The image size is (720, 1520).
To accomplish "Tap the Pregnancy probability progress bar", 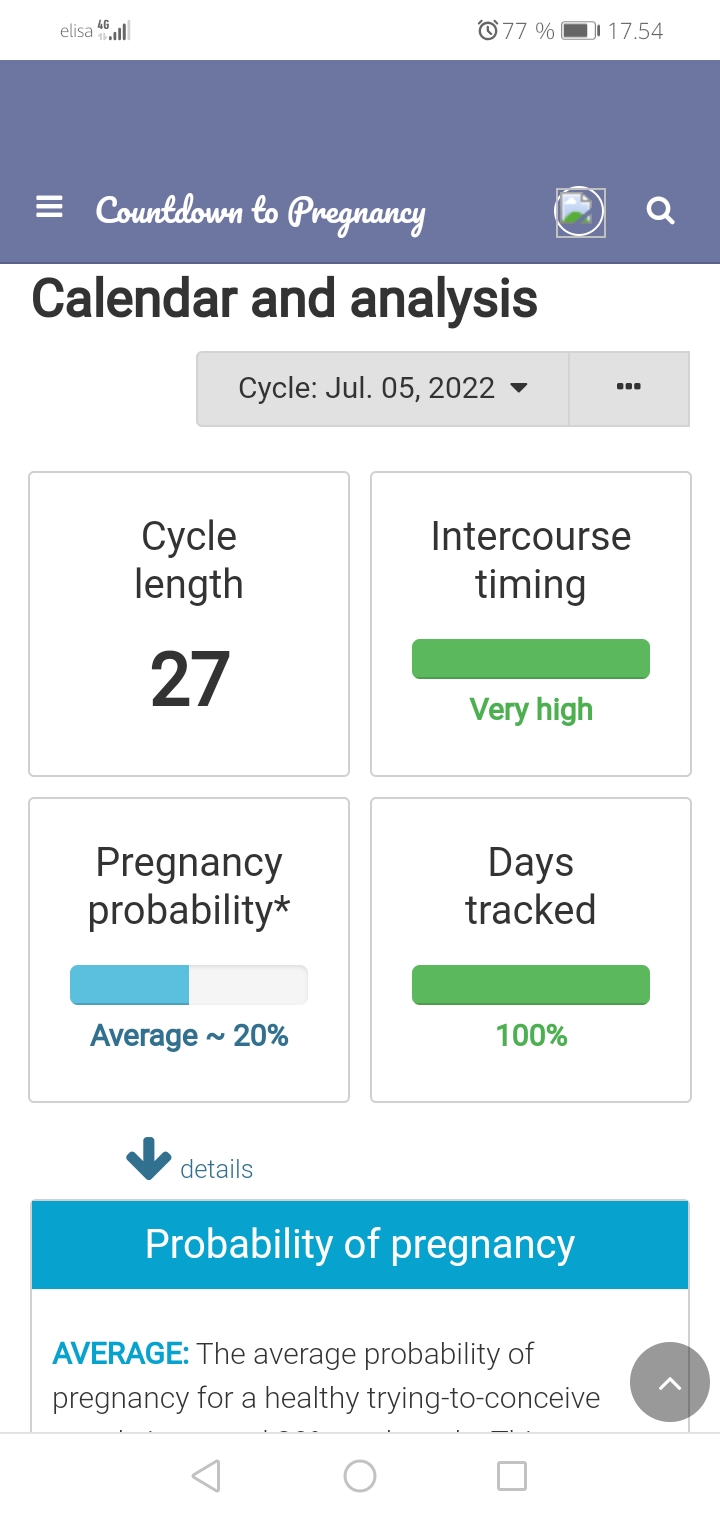I will tap(188, 985).
